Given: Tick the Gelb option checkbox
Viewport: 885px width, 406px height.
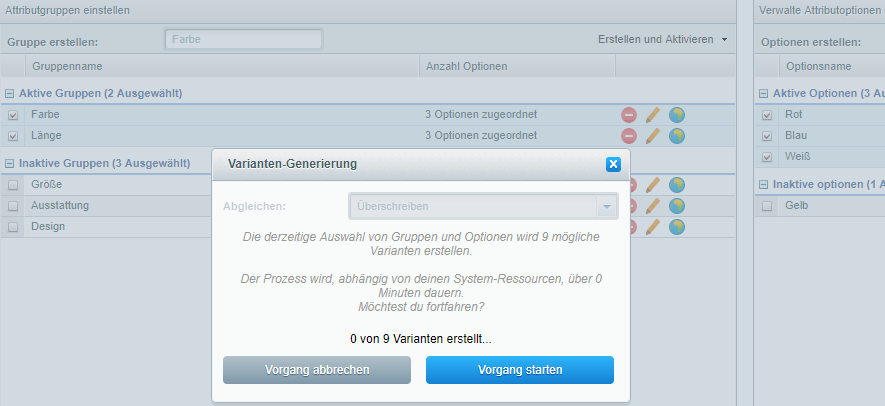Looking at the screenshot, I should pos(767,206).
